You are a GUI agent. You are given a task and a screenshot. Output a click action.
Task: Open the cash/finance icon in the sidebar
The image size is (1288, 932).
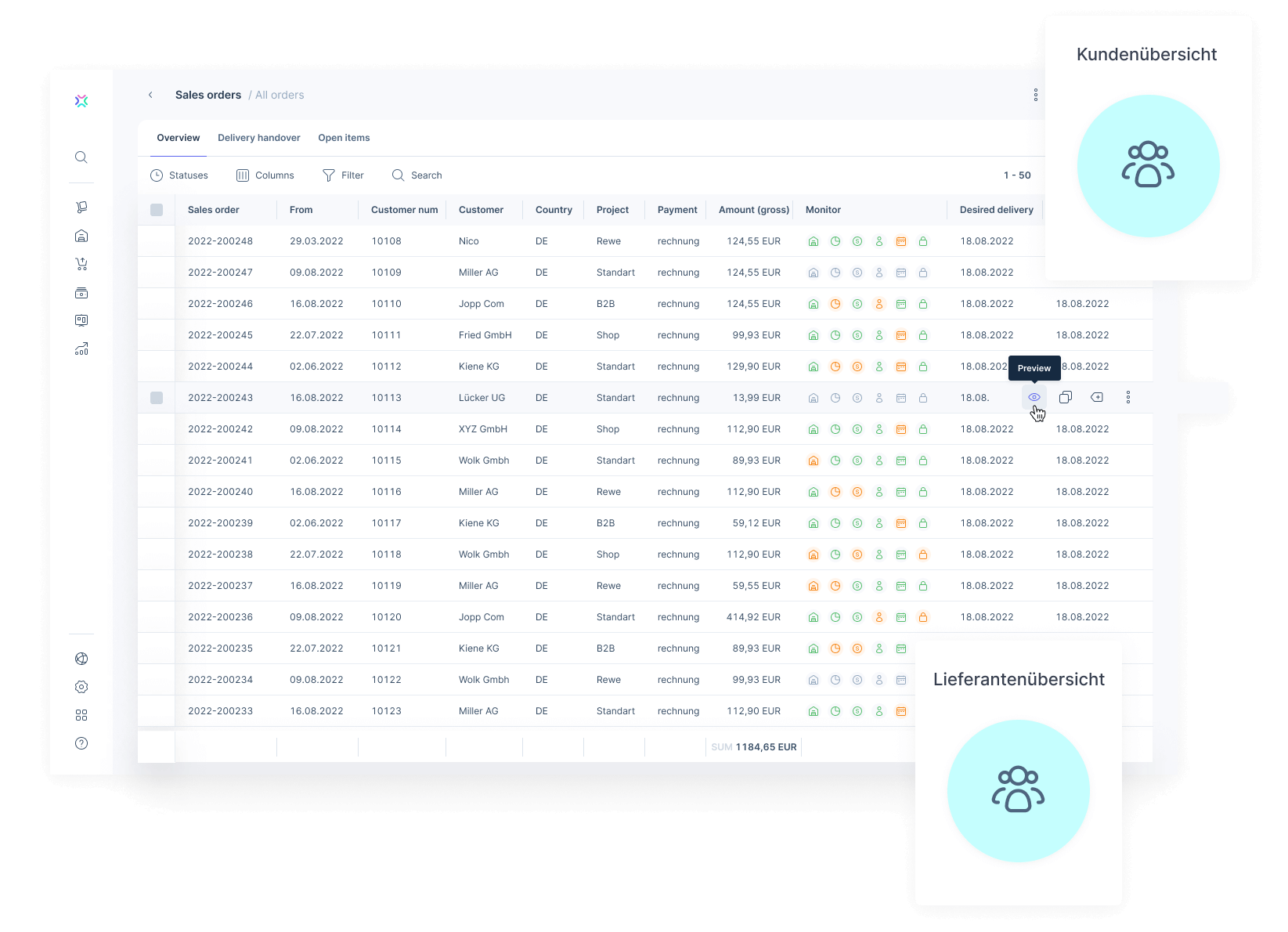[81, 293]
